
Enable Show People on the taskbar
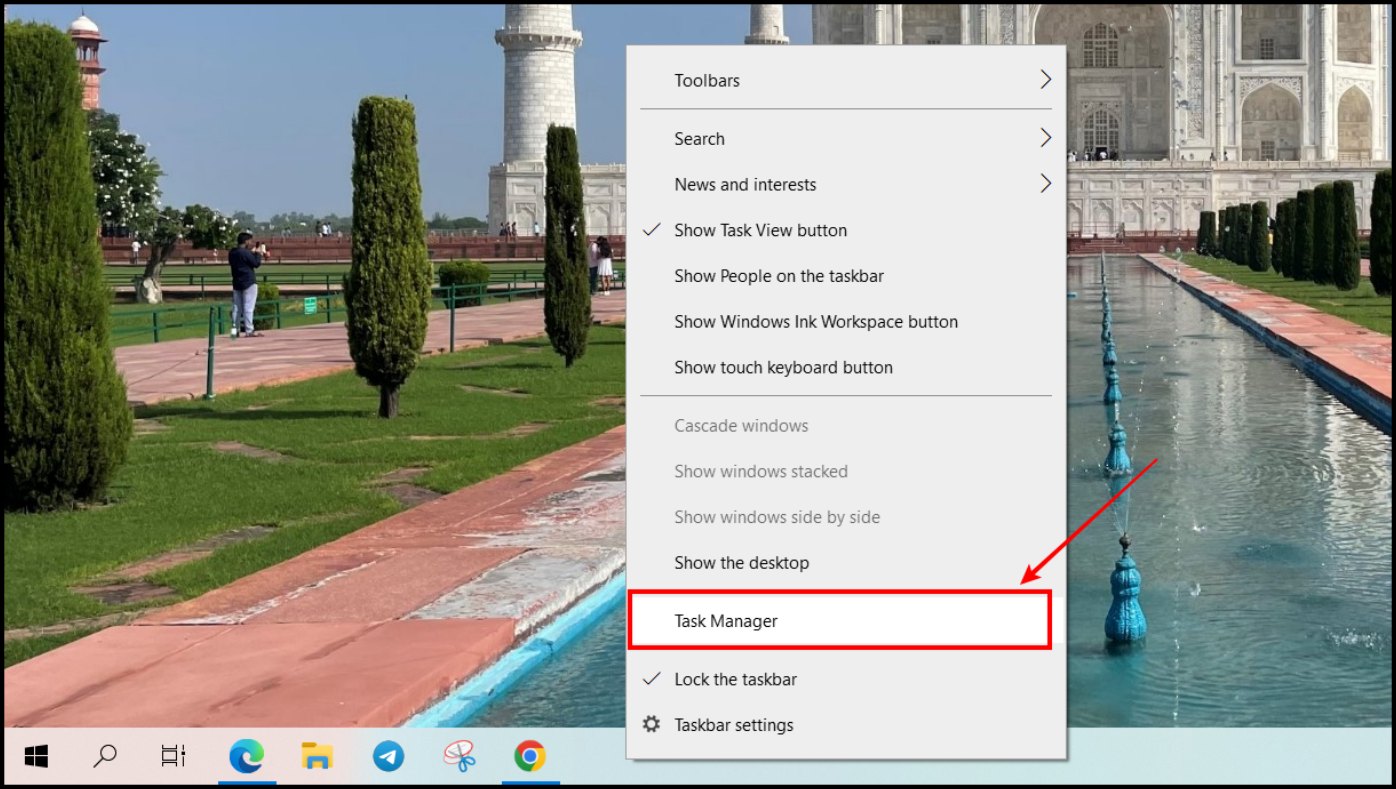coord(846,276)
